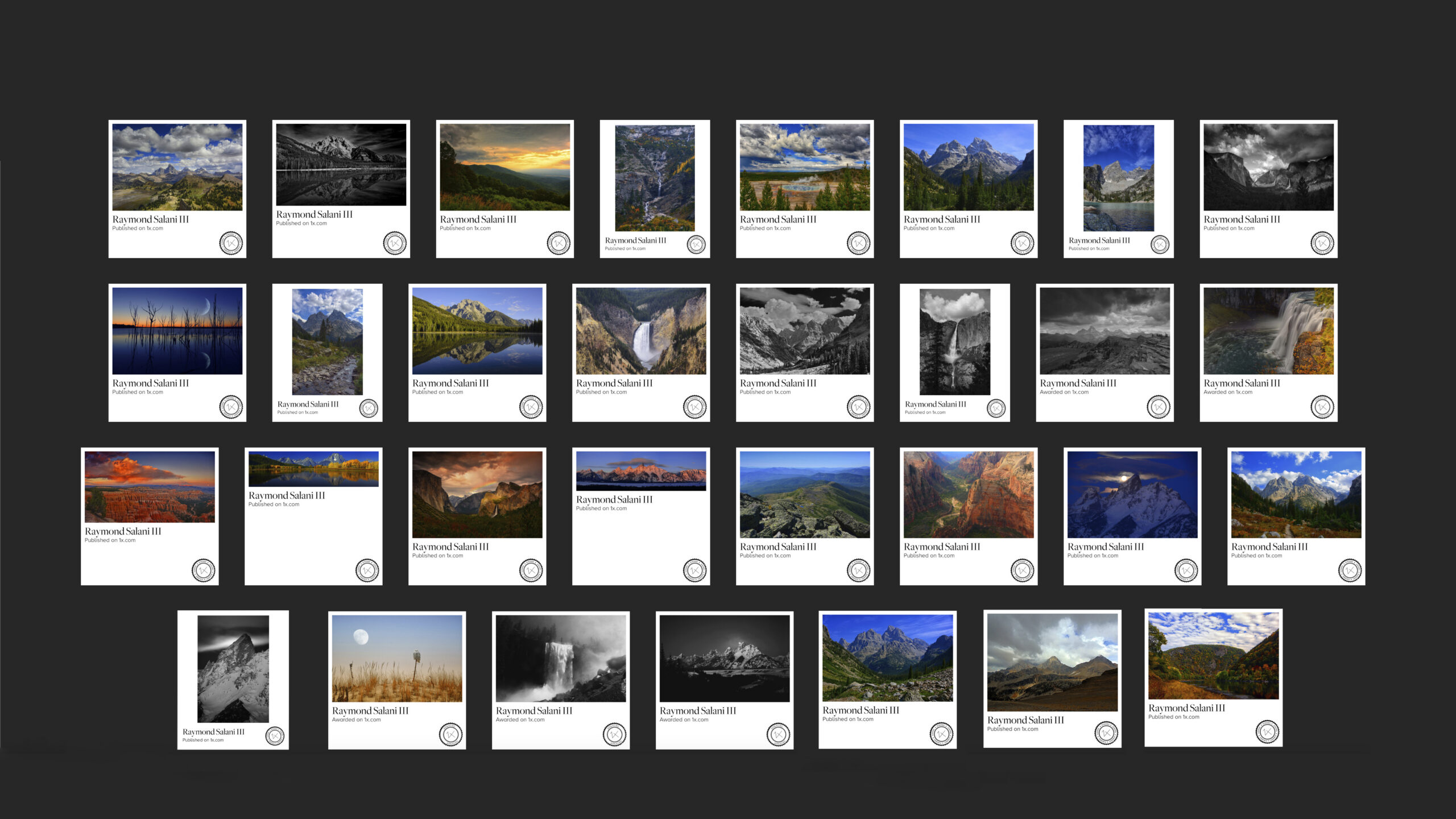The width and height of the screenshot is (1456, 819).
Task: Click the 1x seal on the Bryce Canyon hoodoos card
Action: pos(203,570)
